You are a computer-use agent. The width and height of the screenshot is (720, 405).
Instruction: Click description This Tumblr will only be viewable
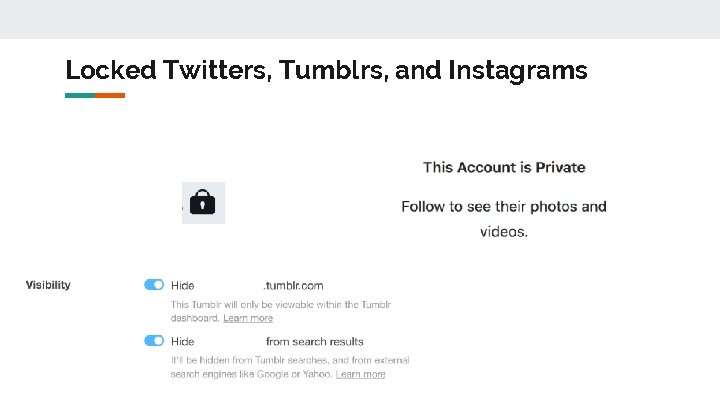(280, 304)
